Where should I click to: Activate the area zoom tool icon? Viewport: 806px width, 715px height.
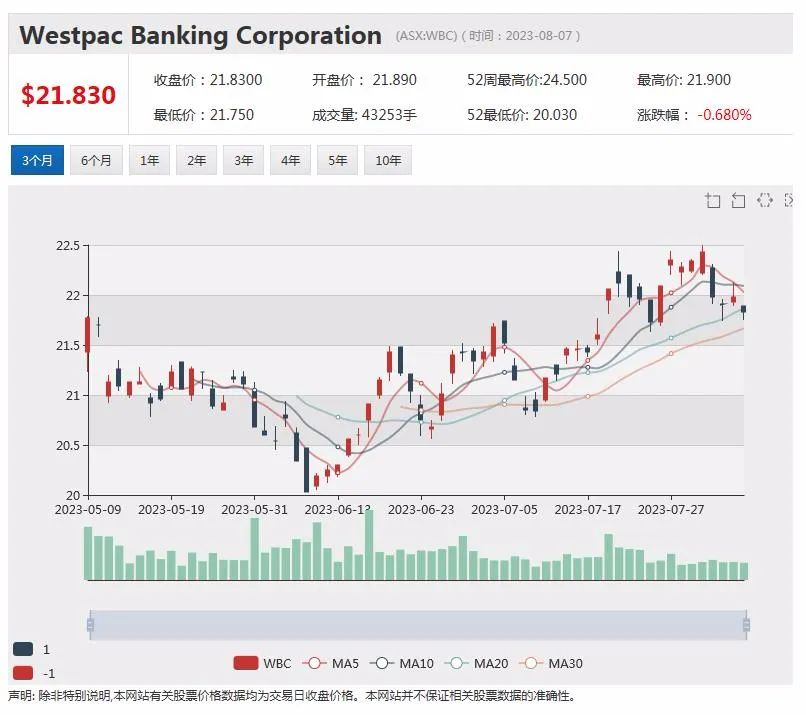click(x=712, y=200)
